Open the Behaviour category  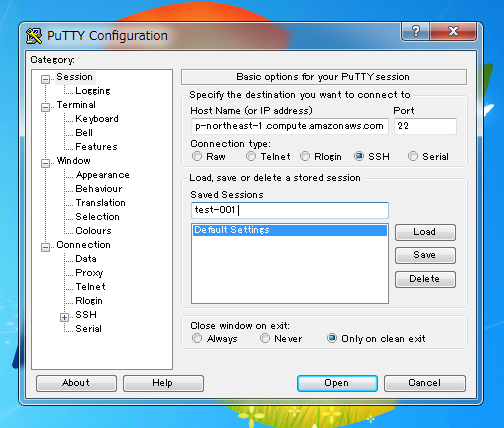coord(99,189)
